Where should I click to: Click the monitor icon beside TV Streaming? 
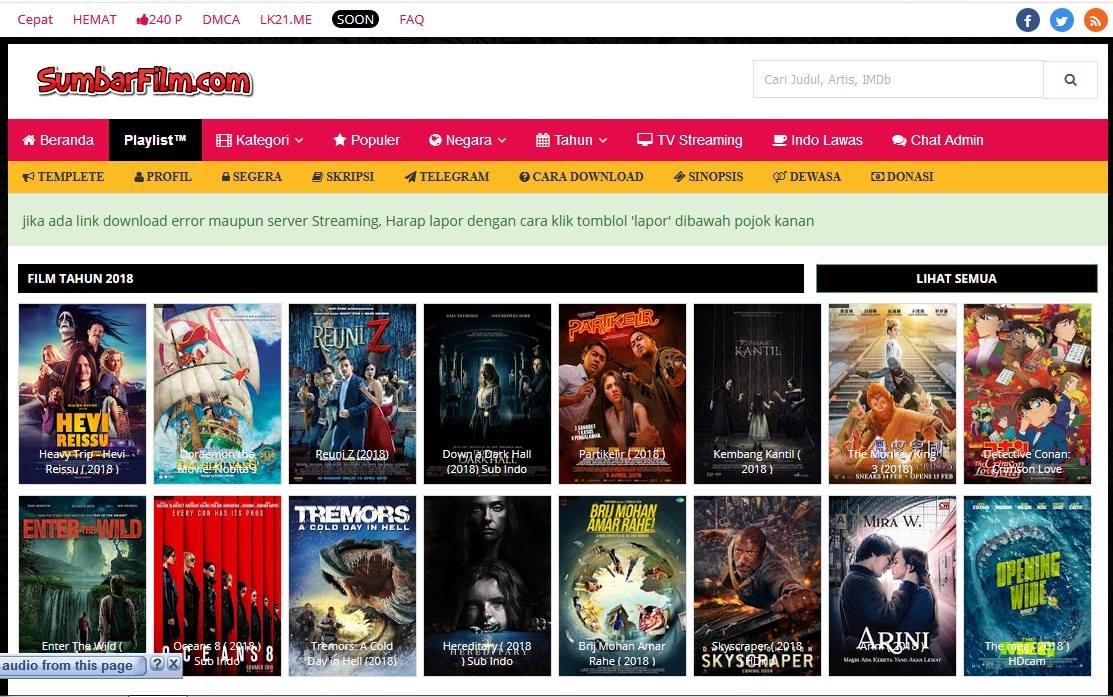[x=645, y=140]
